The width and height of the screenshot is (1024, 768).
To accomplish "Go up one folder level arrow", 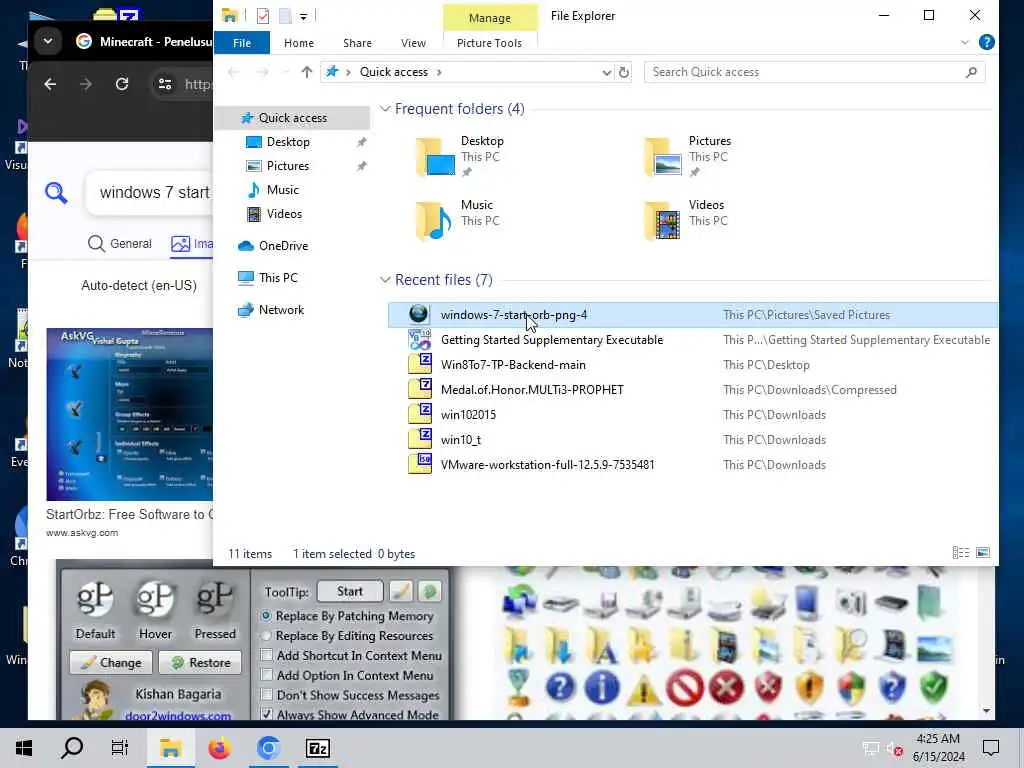I will [x=306, y=72].
